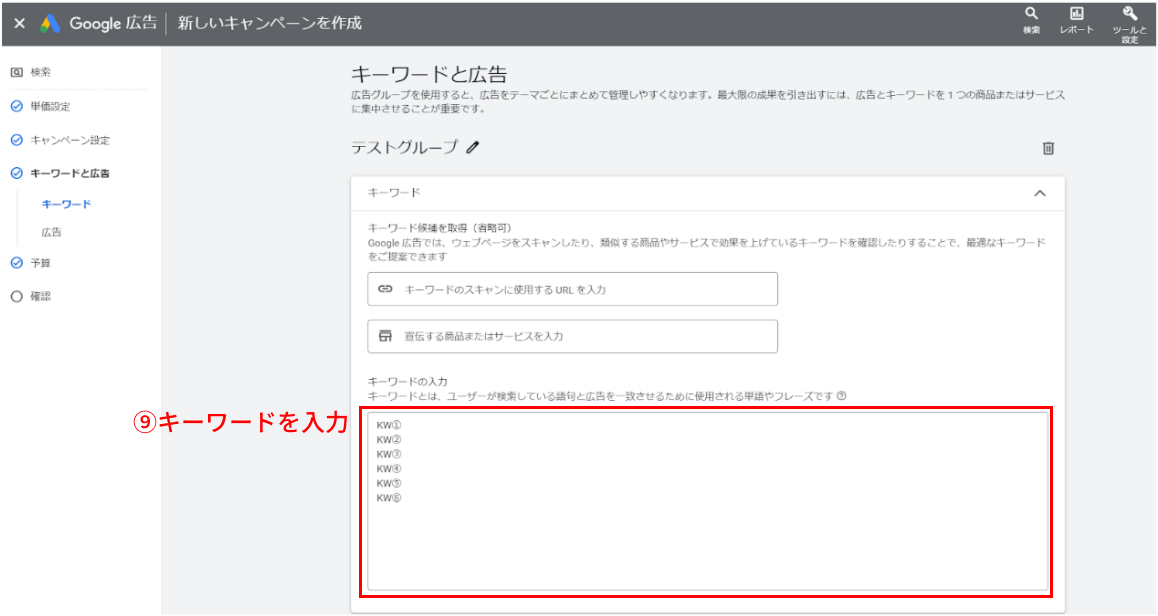This screenshot has height=616, width=1158.
Task: Edit group name with pencil icon
Action: pos(473,148)
